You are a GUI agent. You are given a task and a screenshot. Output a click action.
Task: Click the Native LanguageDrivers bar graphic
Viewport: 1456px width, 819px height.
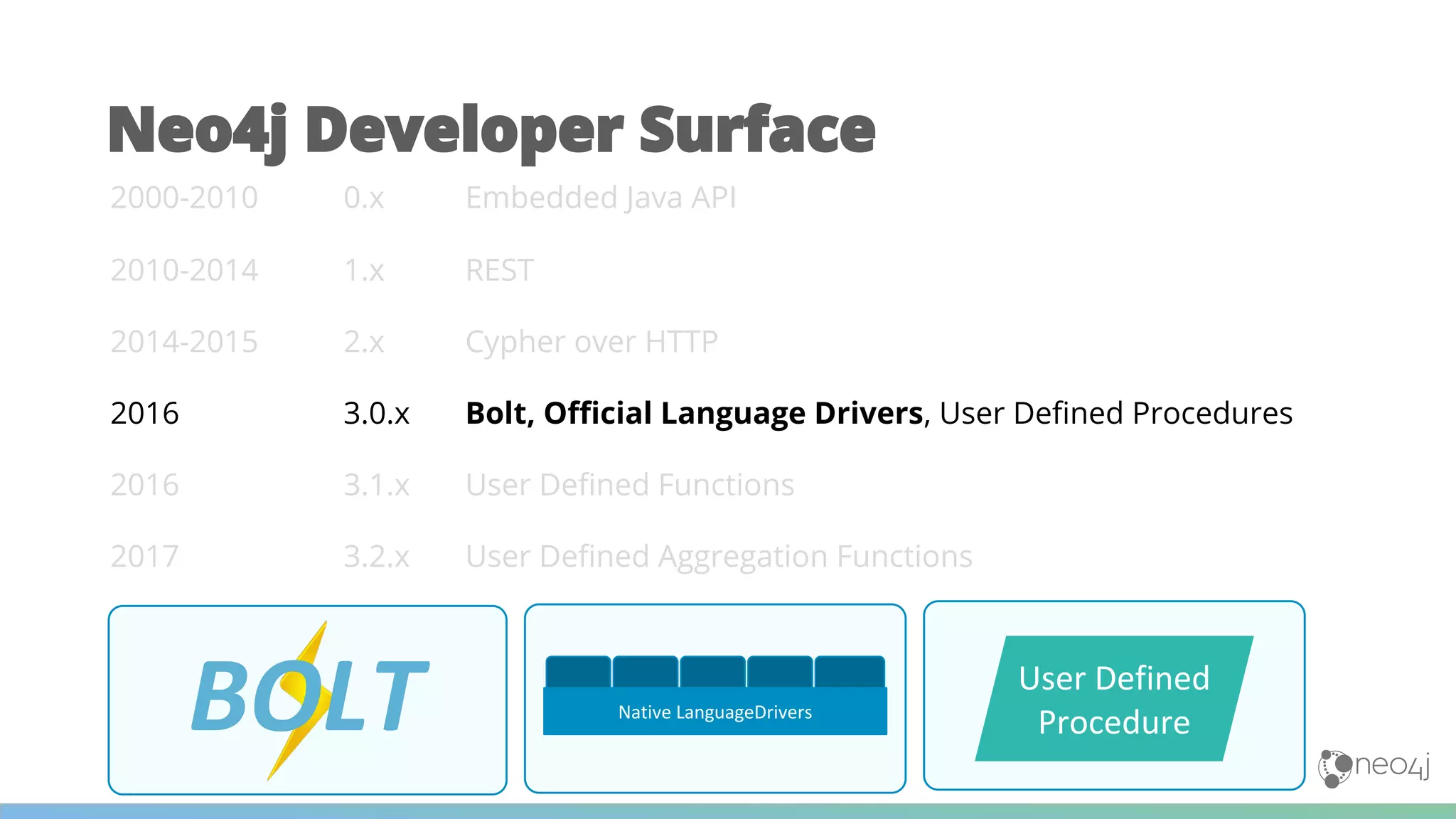click(715, 695)
